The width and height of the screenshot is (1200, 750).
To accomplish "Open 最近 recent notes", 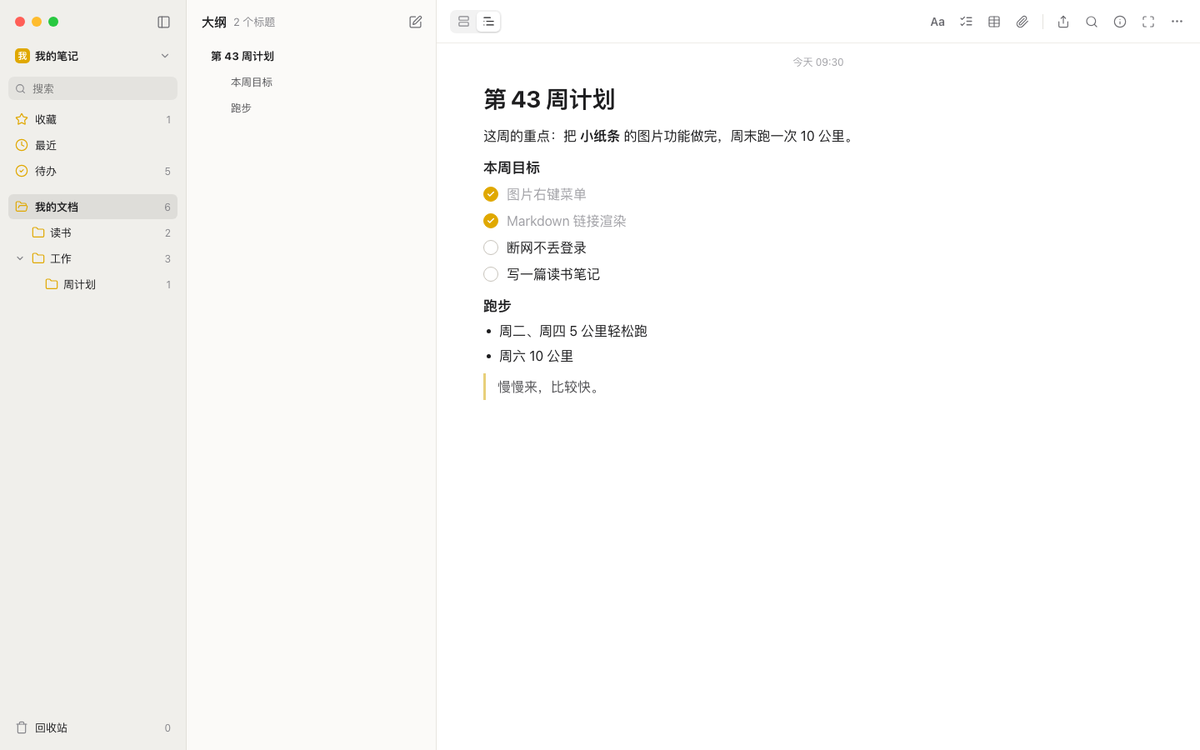I will (93, 145).
